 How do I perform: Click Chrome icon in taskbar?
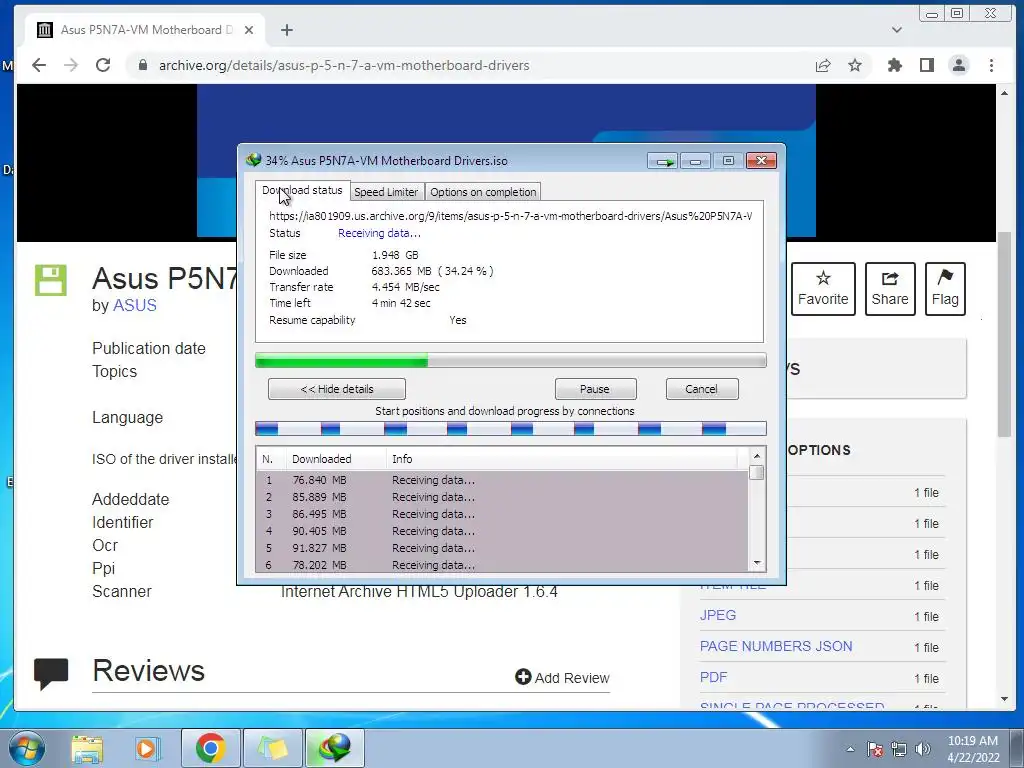[210, 748]
